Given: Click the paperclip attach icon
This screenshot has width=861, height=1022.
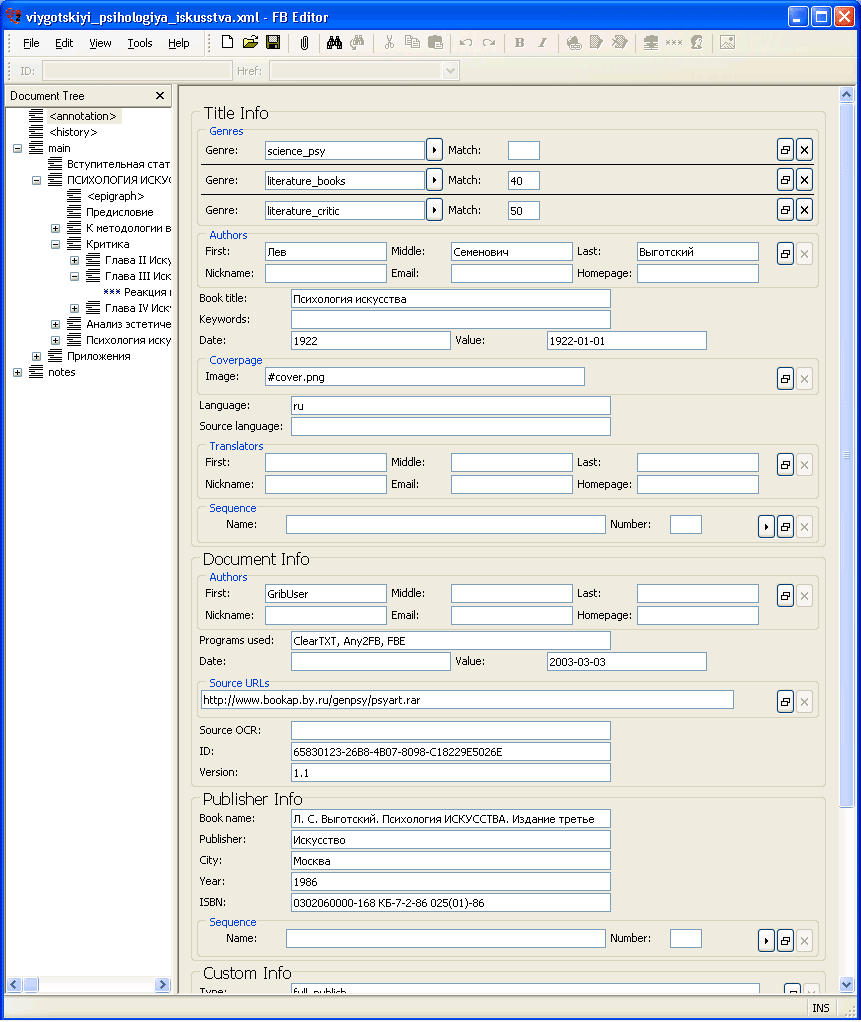Looking at the screenshot, I should click(304, 43).
